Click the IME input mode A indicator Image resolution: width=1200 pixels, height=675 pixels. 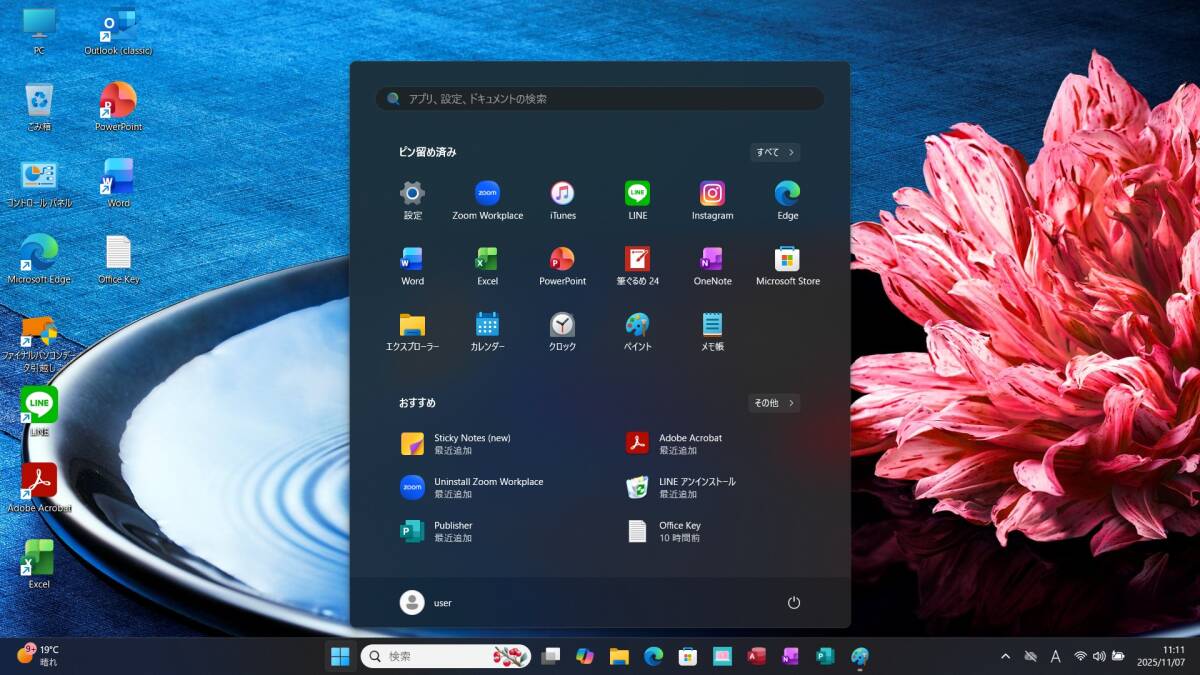click(x=1055, y=656)
